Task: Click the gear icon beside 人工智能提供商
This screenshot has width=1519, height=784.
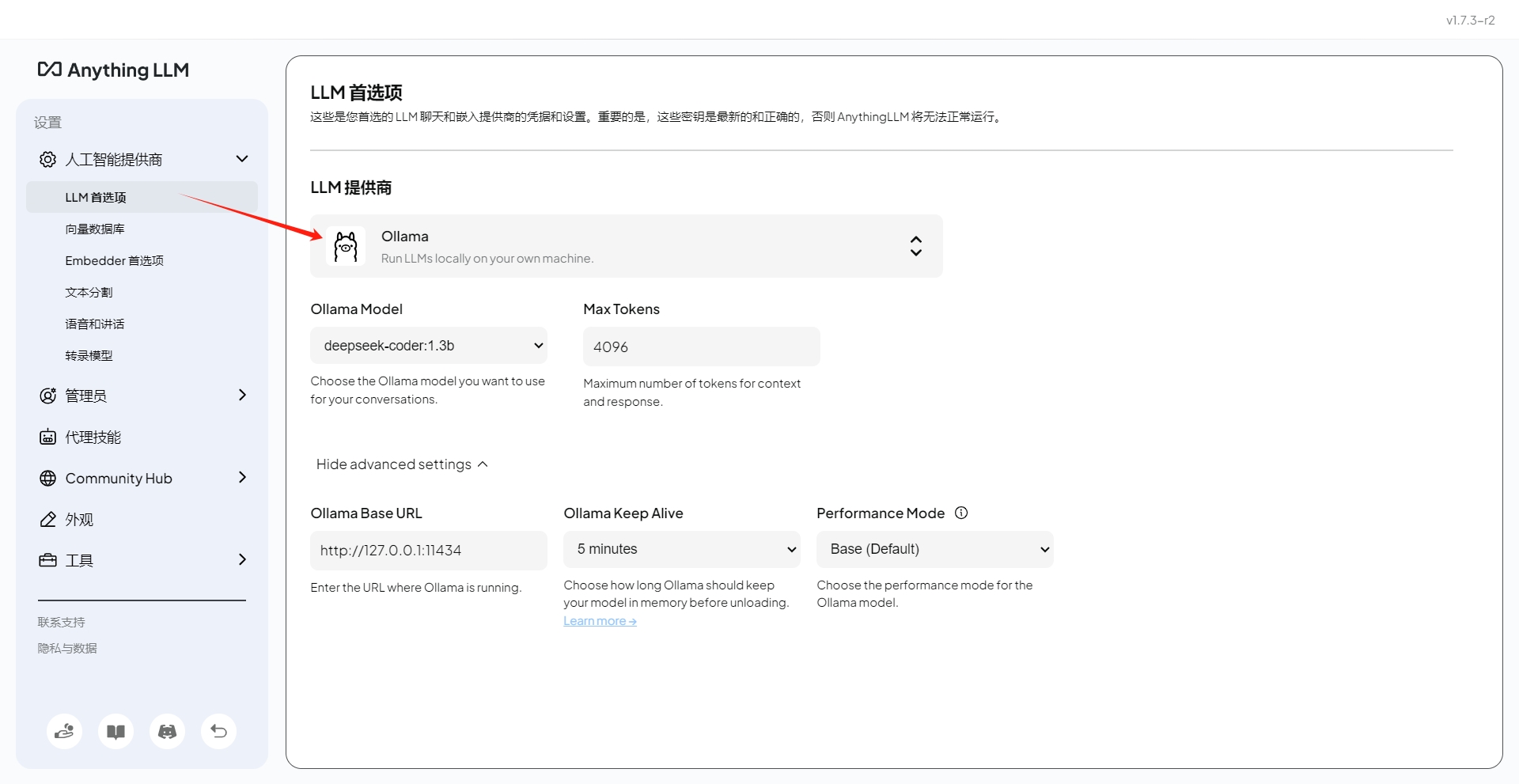Action: (x=47, y=159)
